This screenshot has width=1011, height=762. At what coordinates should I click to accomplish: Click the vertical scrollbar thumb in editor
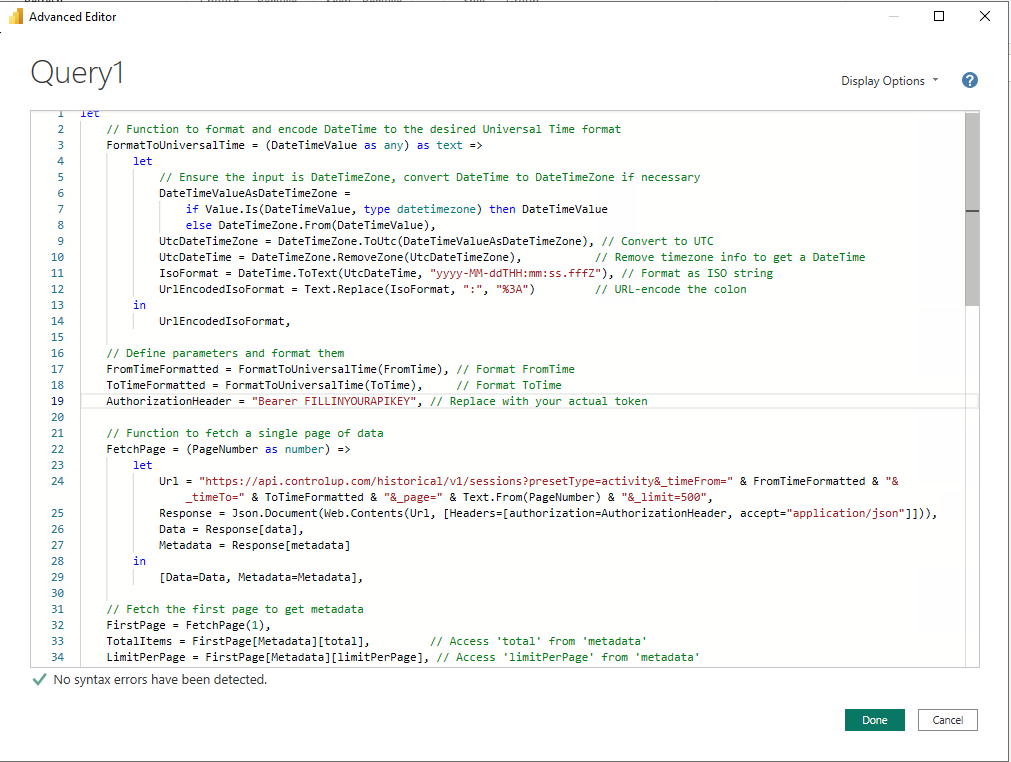(972, 210)
